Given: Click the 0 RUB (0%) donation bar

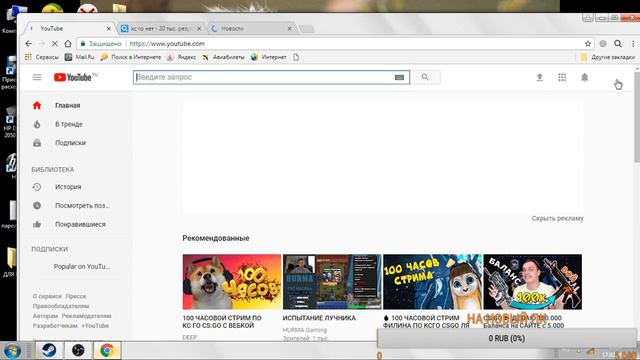Looking at the screenshot, I should tap(507, 338).
